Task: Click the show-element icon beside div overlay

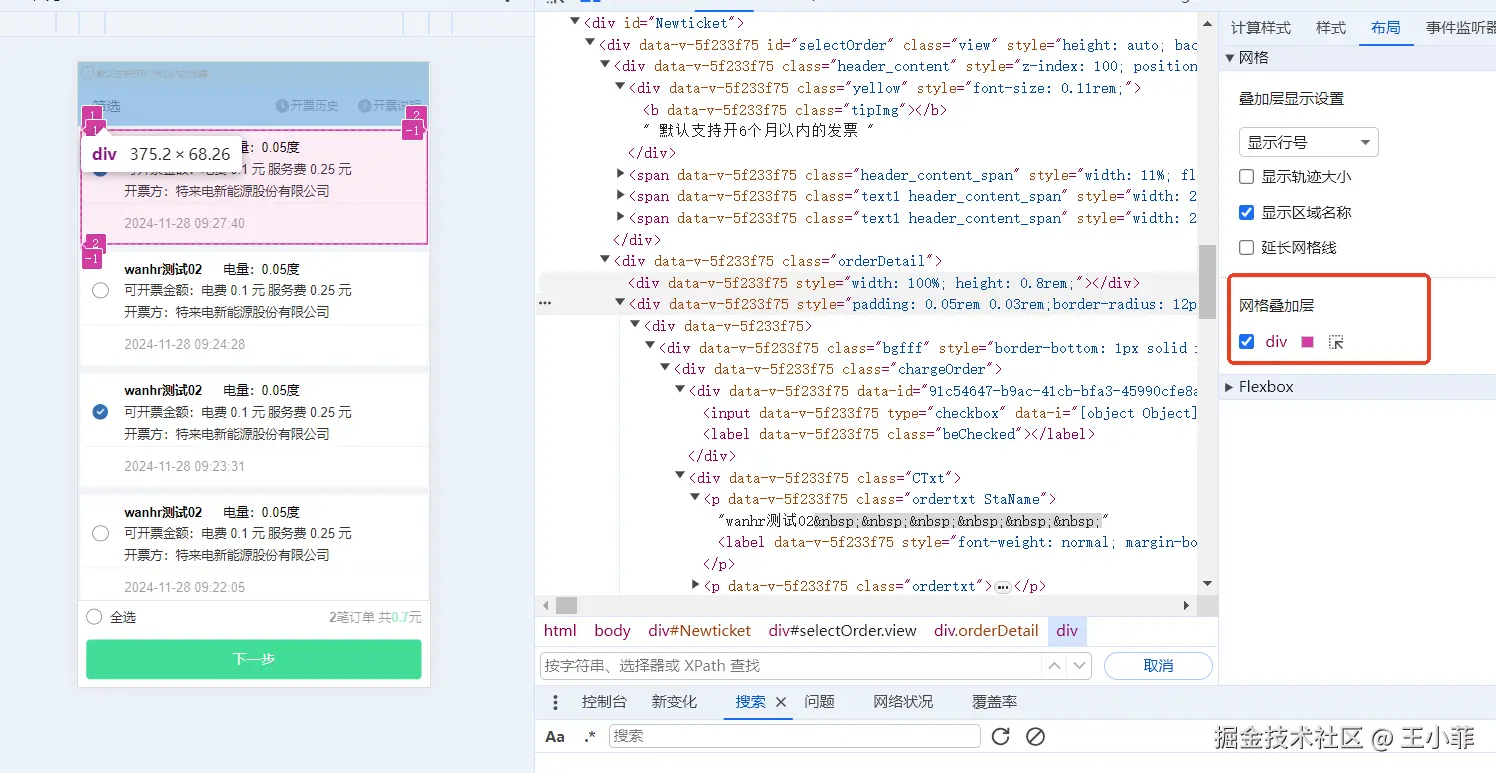Action: coord(1336,342)
